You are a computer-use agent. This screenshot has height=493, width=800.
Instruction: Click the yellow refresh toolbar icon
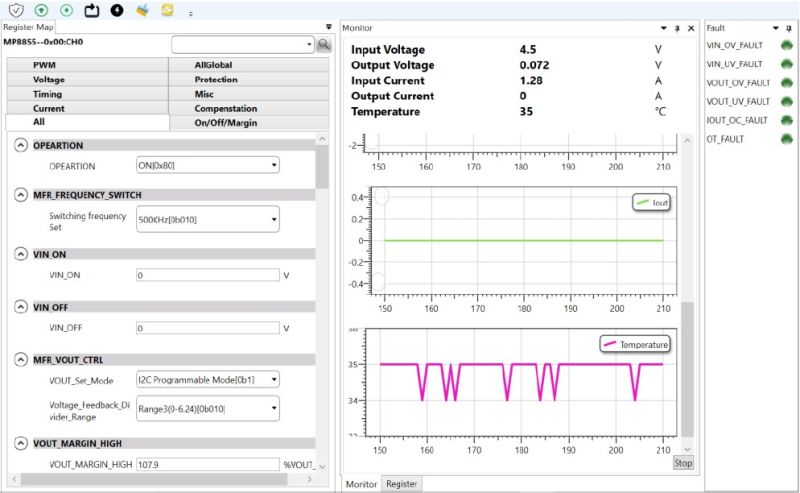click(167, 10)
